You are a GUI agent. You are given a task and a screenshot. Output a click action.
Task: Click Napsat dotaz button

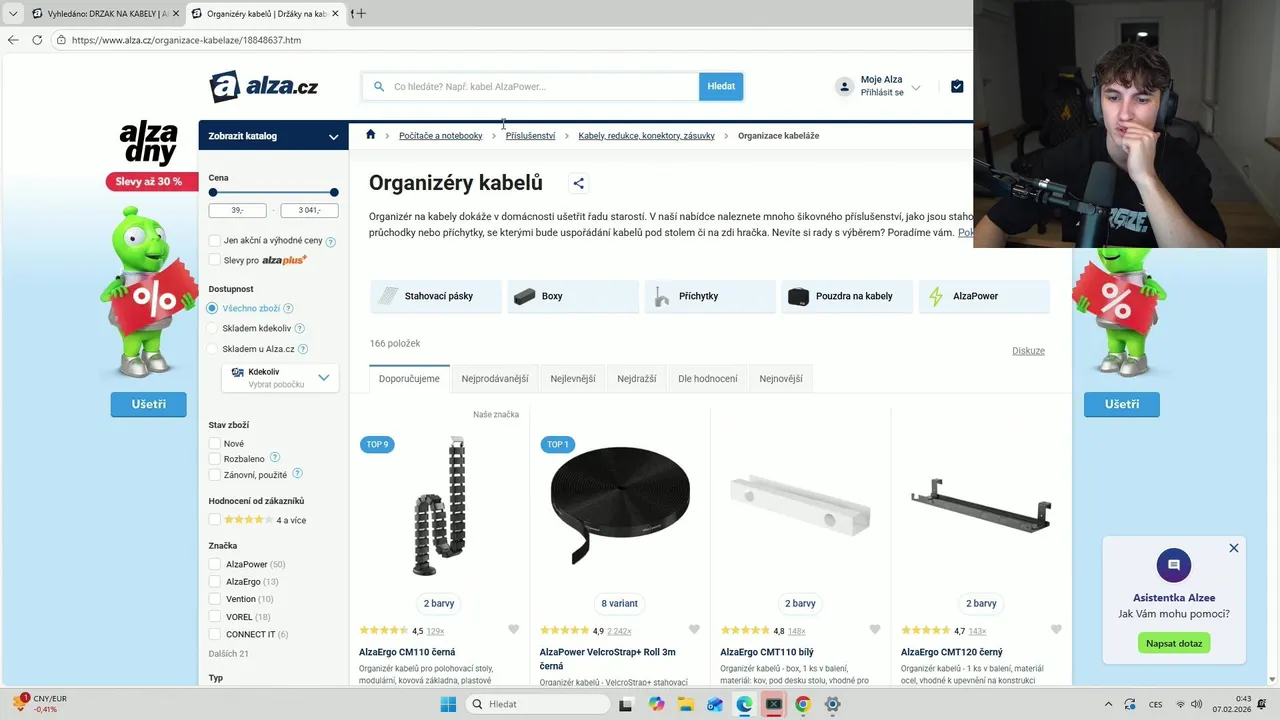(1174, 643)
